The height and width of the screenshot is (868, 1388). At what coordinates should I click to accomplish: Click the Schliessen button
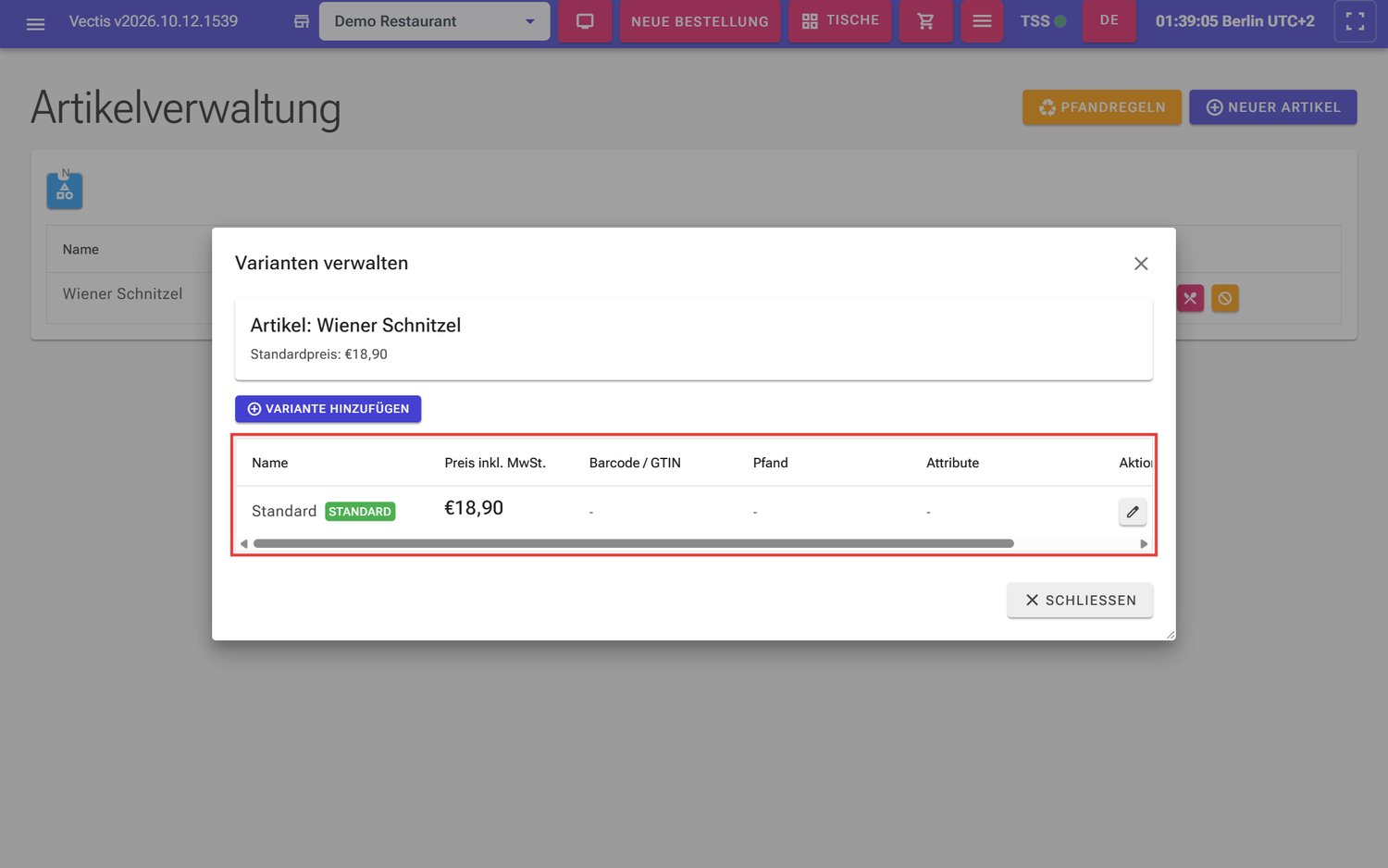click(1080, 601)
